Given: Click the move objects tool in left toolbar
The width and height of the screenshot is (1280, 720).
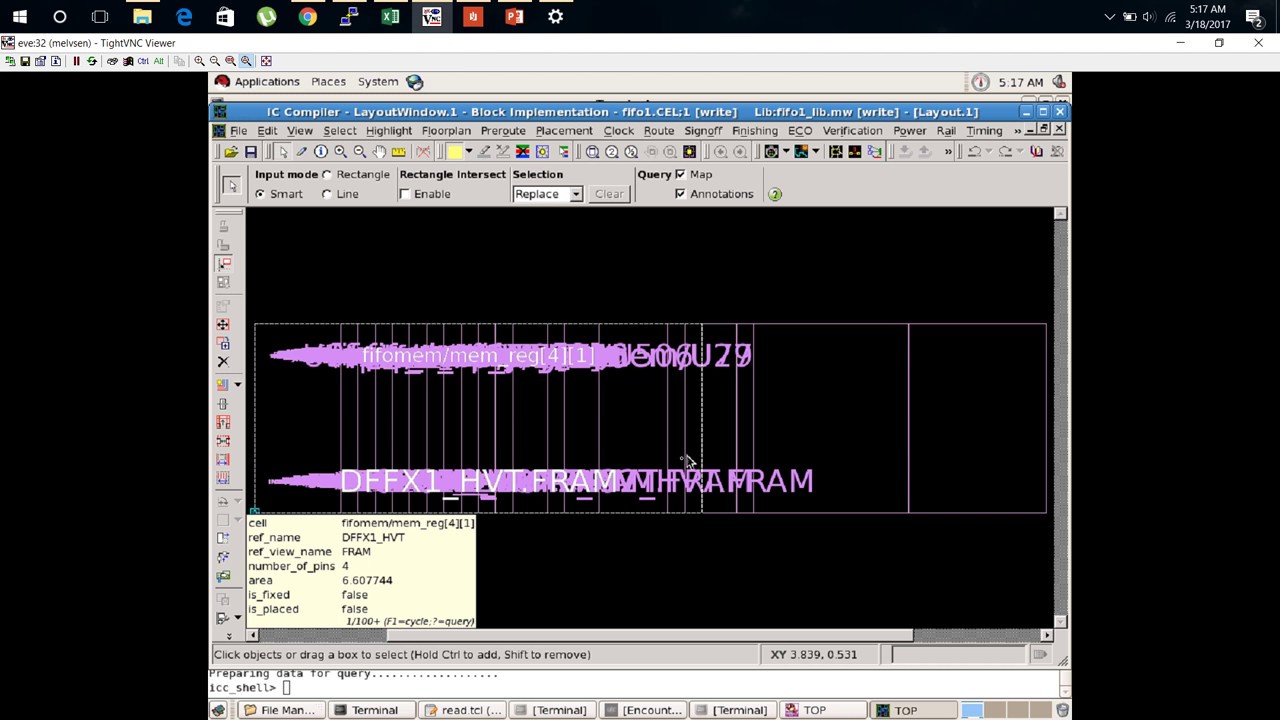Looking at the screenshot, I should pyautogui.click(x=223, y=324).
